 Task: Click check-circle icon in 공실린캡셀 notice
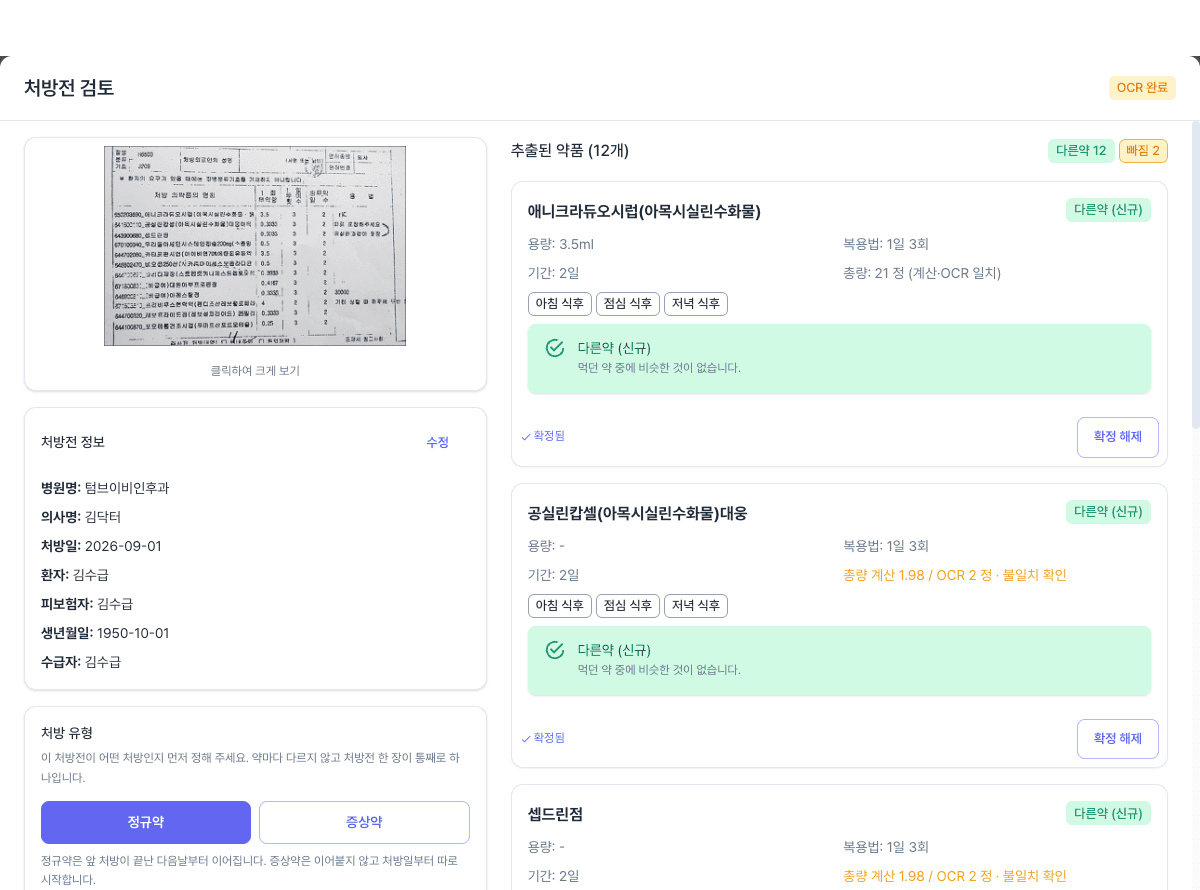pyautogui.click(x=555, y=650)
